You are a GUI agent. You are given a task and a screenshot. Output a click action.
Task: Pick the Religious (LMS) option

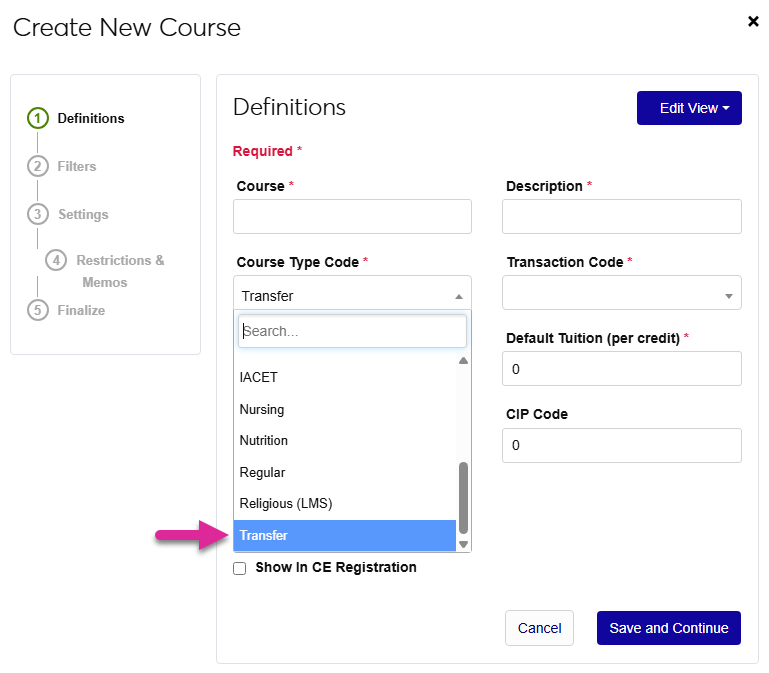click(x=285, y=503)
